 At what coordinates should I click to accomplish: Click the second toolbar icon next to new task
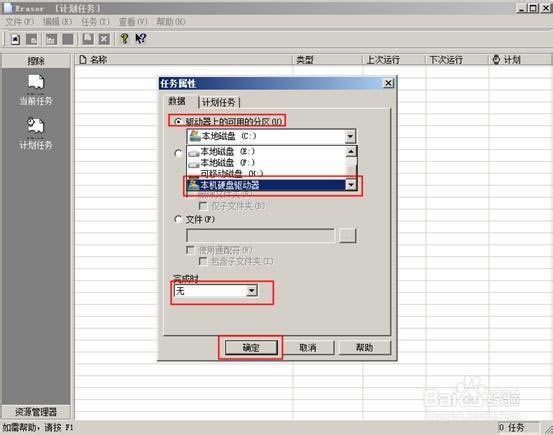[x=31, y=39]
